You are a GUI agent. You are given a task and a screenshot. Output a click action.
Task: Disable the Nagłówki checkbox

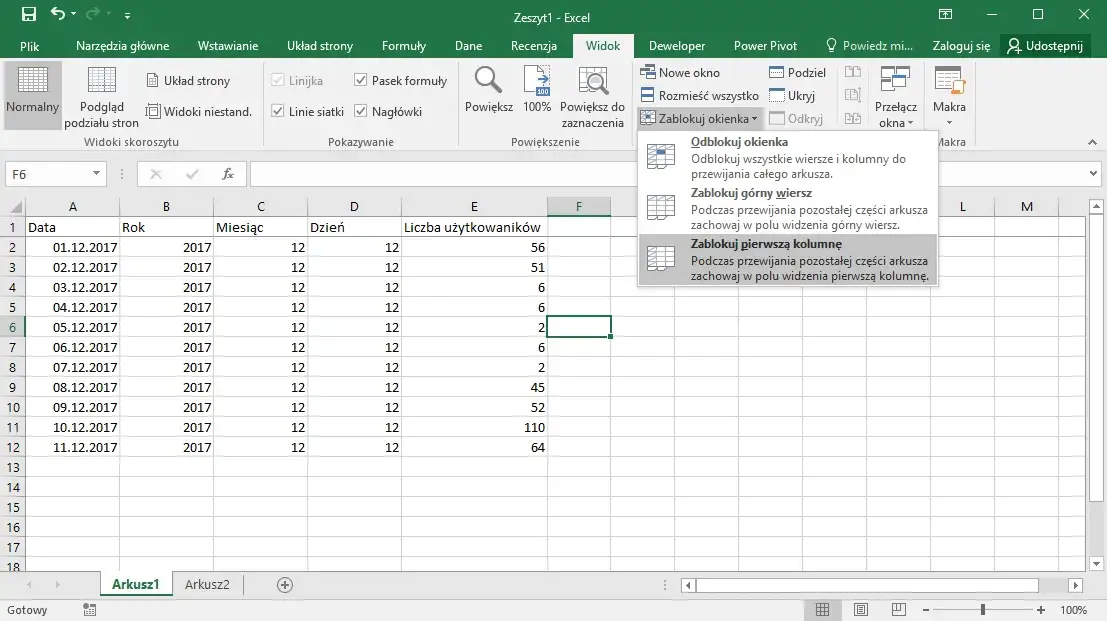361,112
